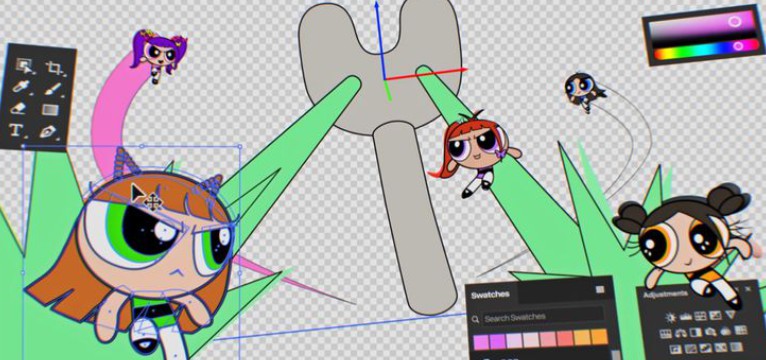766x360 pixels.
Task: Click the magnifier icon in Swatches search
Action: [x=475, y=320]
